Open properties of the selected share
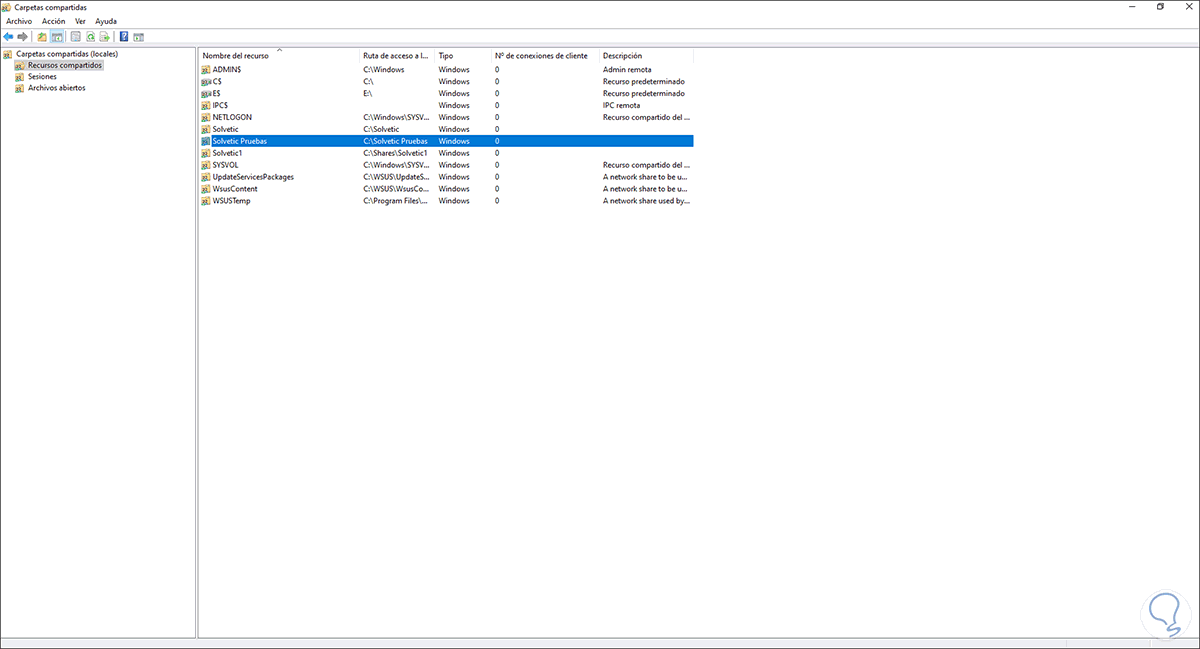 75,36
